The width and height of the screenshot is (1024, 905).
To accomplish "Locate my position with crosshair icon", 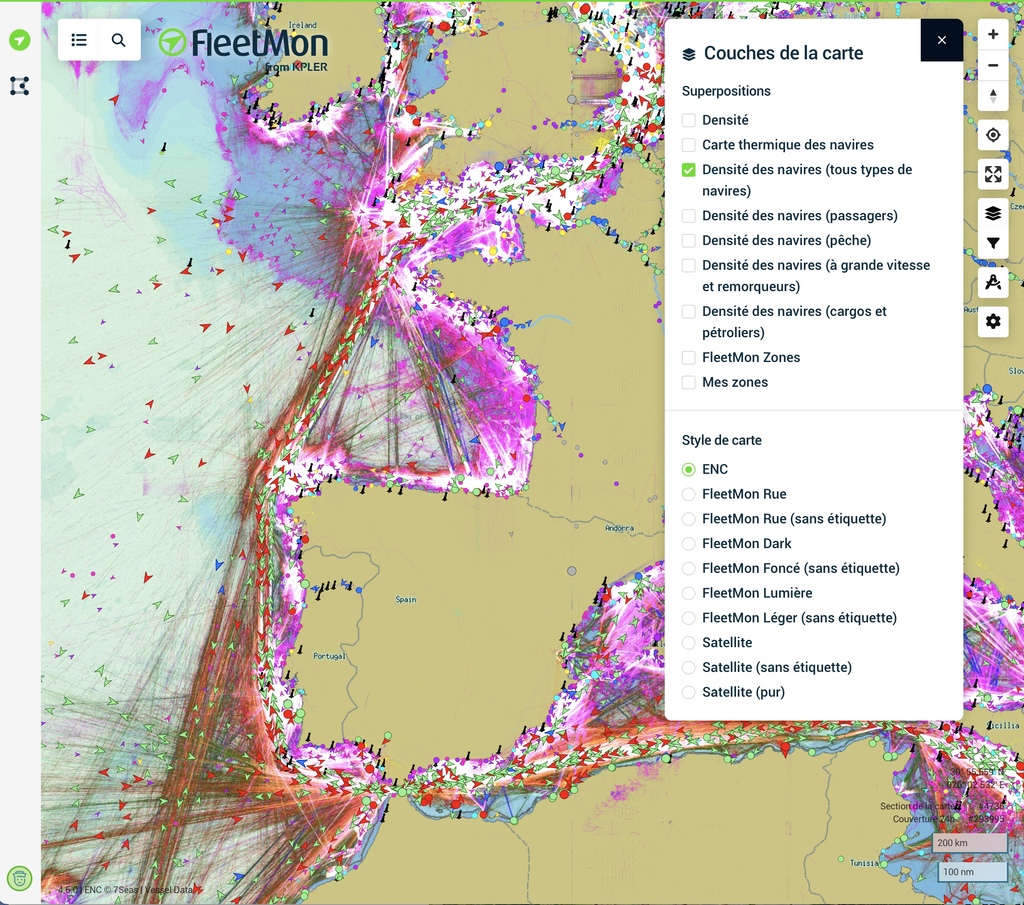I will [x=992, y=135].
